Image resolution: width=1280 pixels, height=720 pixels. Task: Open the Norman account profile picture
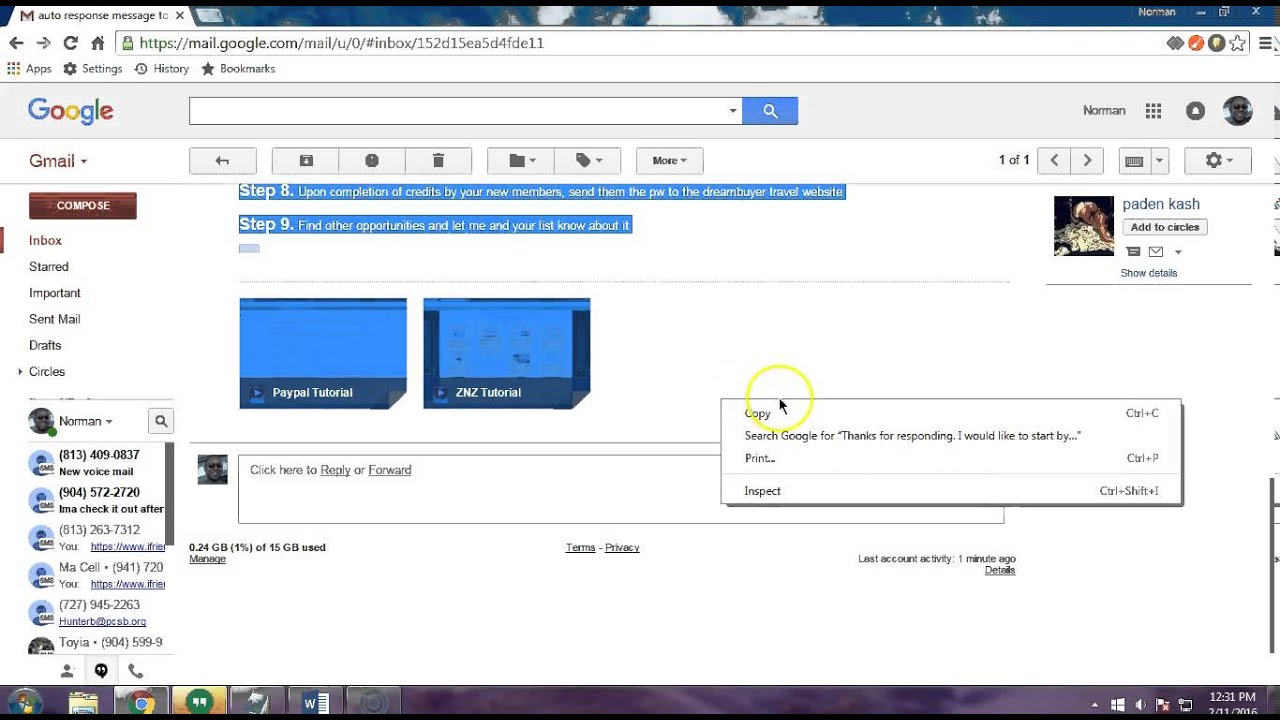point(1238,111)
